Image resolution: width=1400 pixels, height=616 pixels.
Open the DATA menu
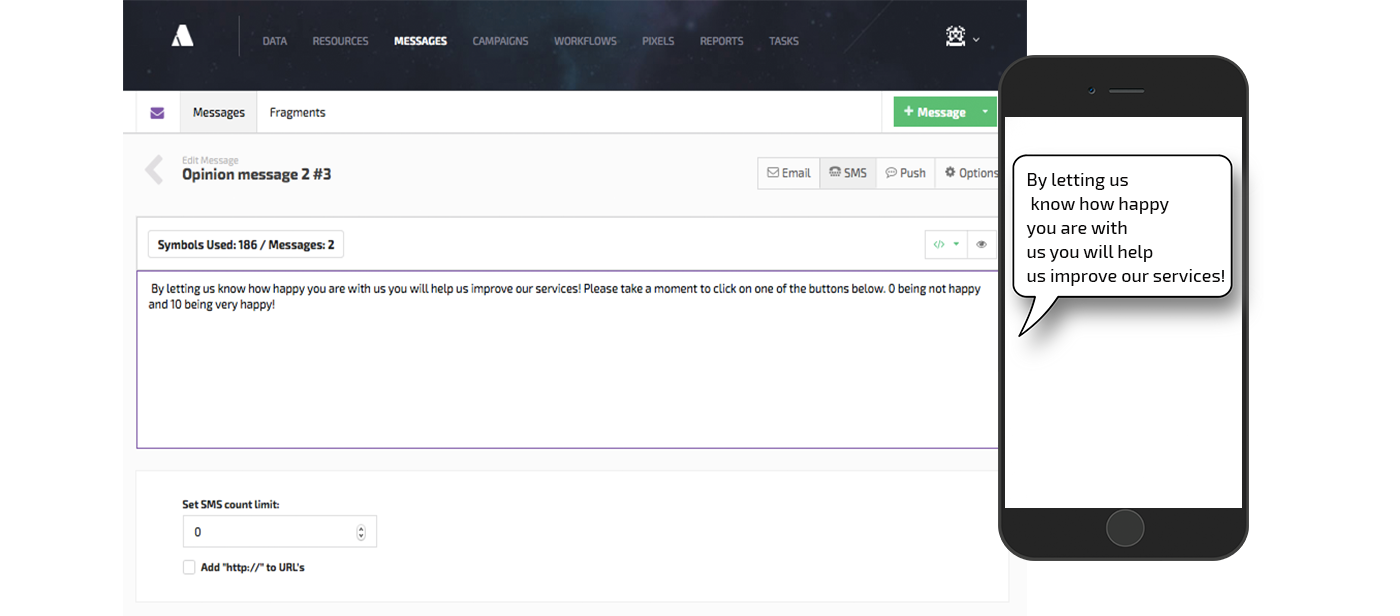275,41
